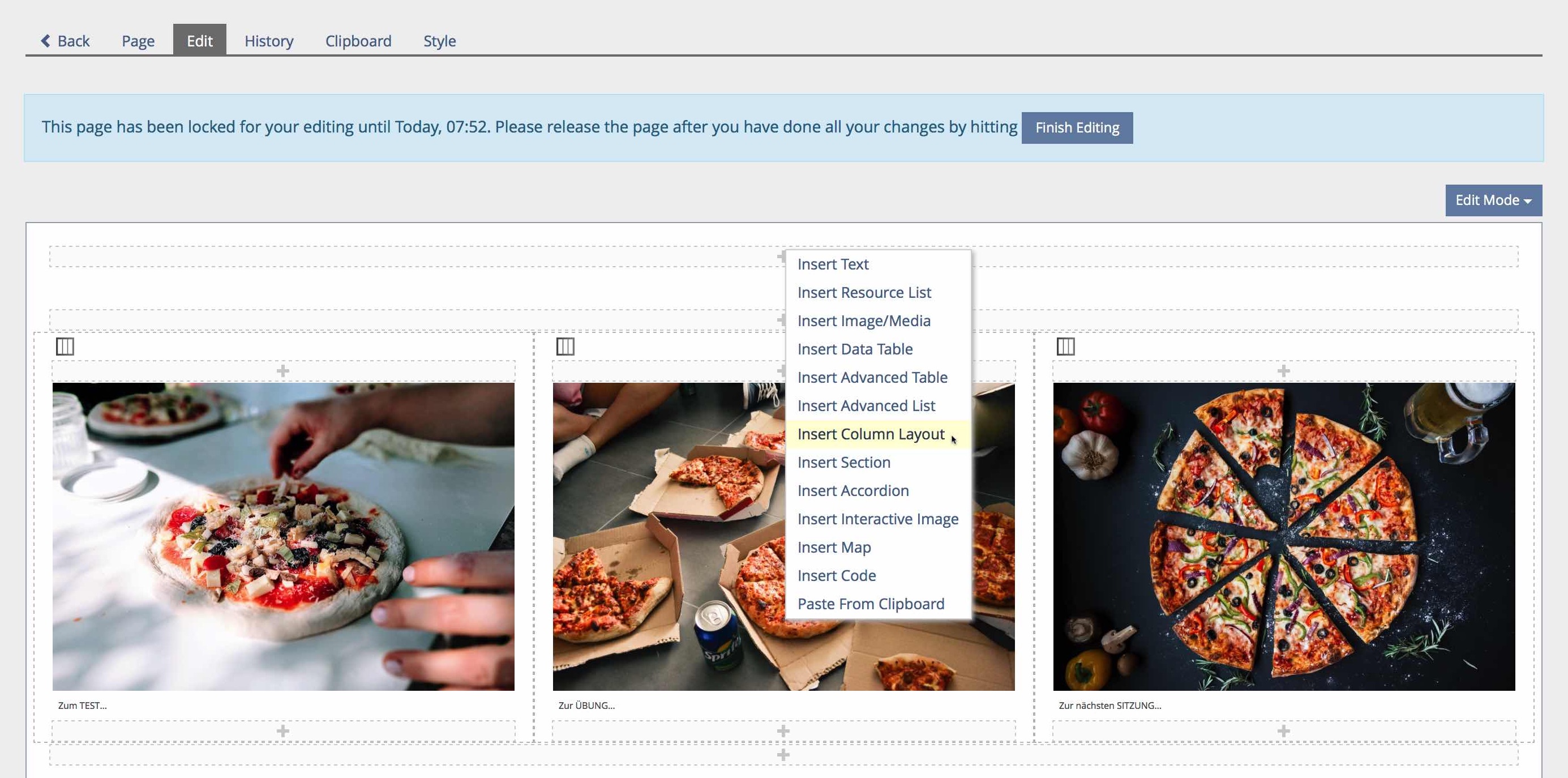The image size is (1568, 778).
Task: Click the plus icon below the Zur ÜBUNG caption
Action: (783, 730)
